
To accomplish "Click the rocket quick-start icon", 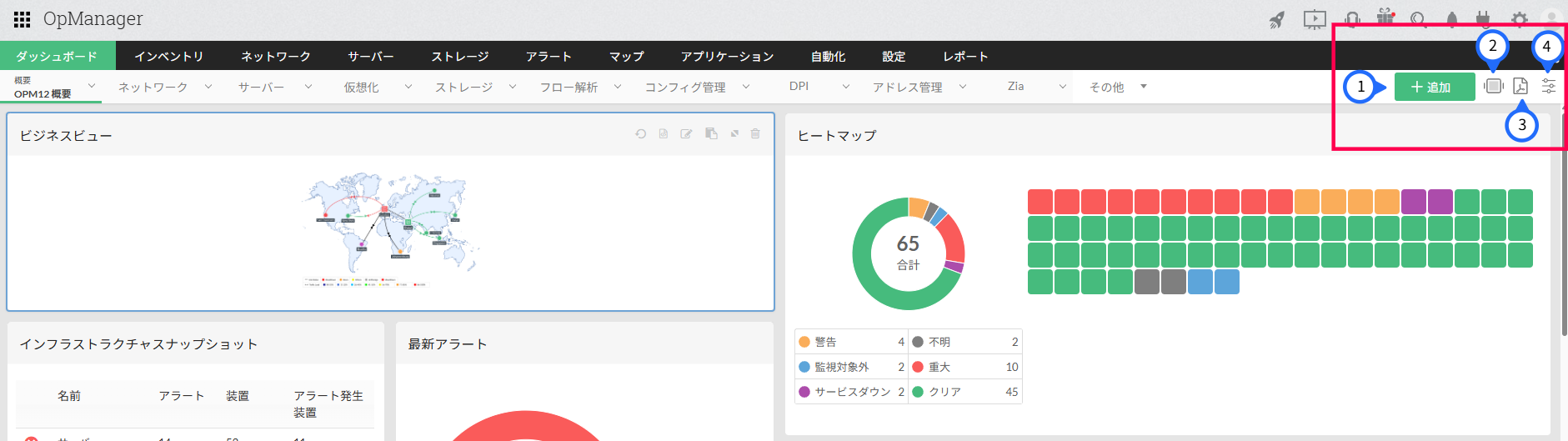I will point(1277,20).
